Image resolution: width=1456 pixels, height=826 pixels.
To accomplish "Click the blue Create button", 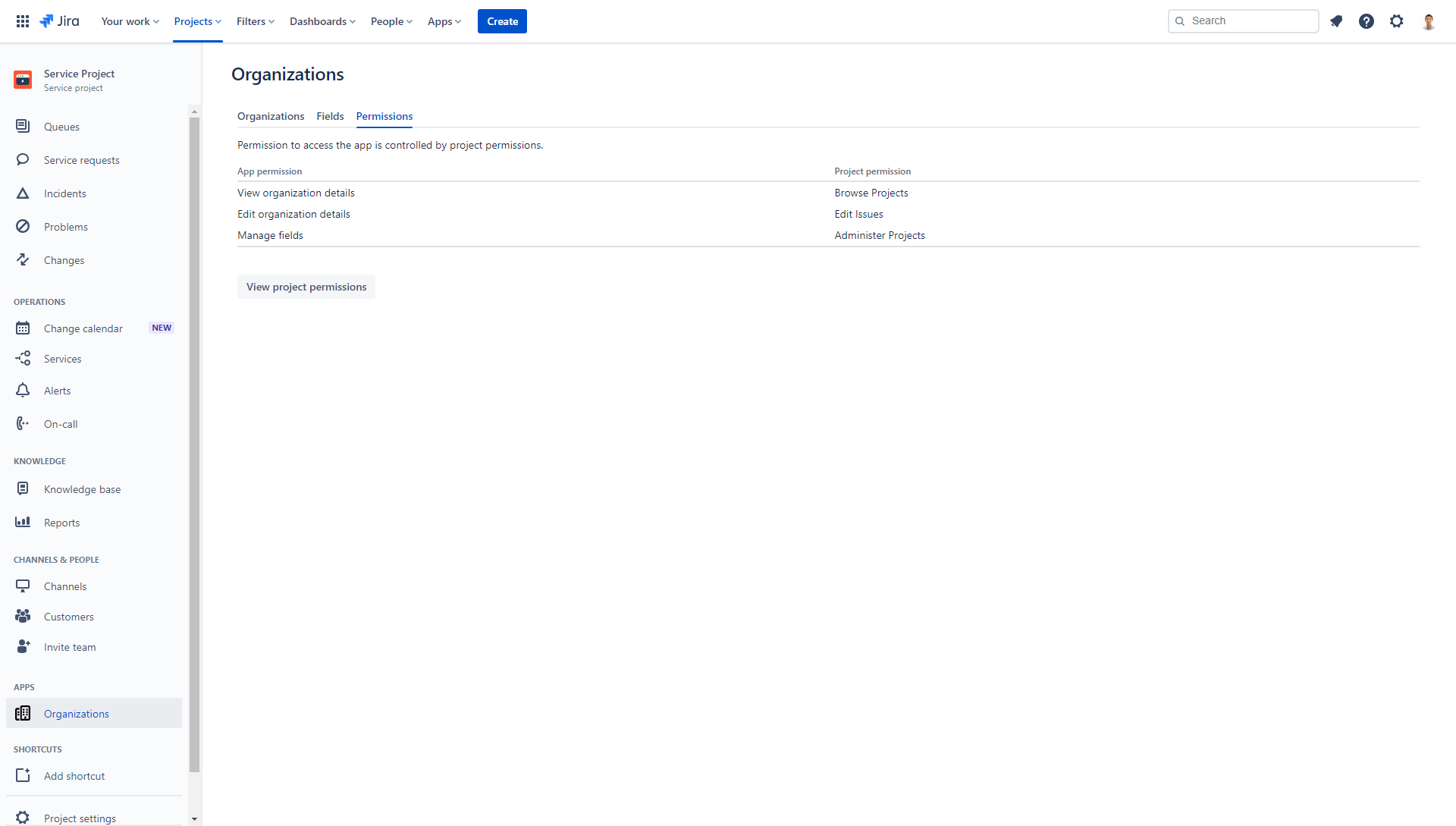I will pyautogui.click(x=502, y=21).
